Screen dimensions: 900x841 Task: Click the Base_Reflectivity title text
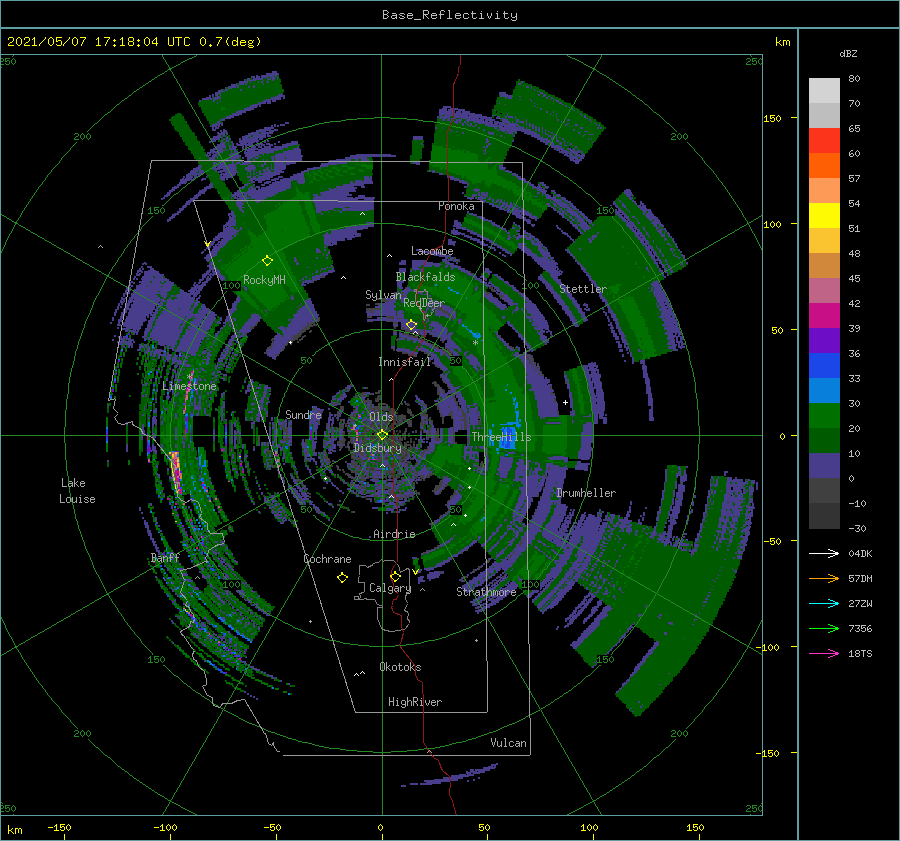tap(449, 15)
